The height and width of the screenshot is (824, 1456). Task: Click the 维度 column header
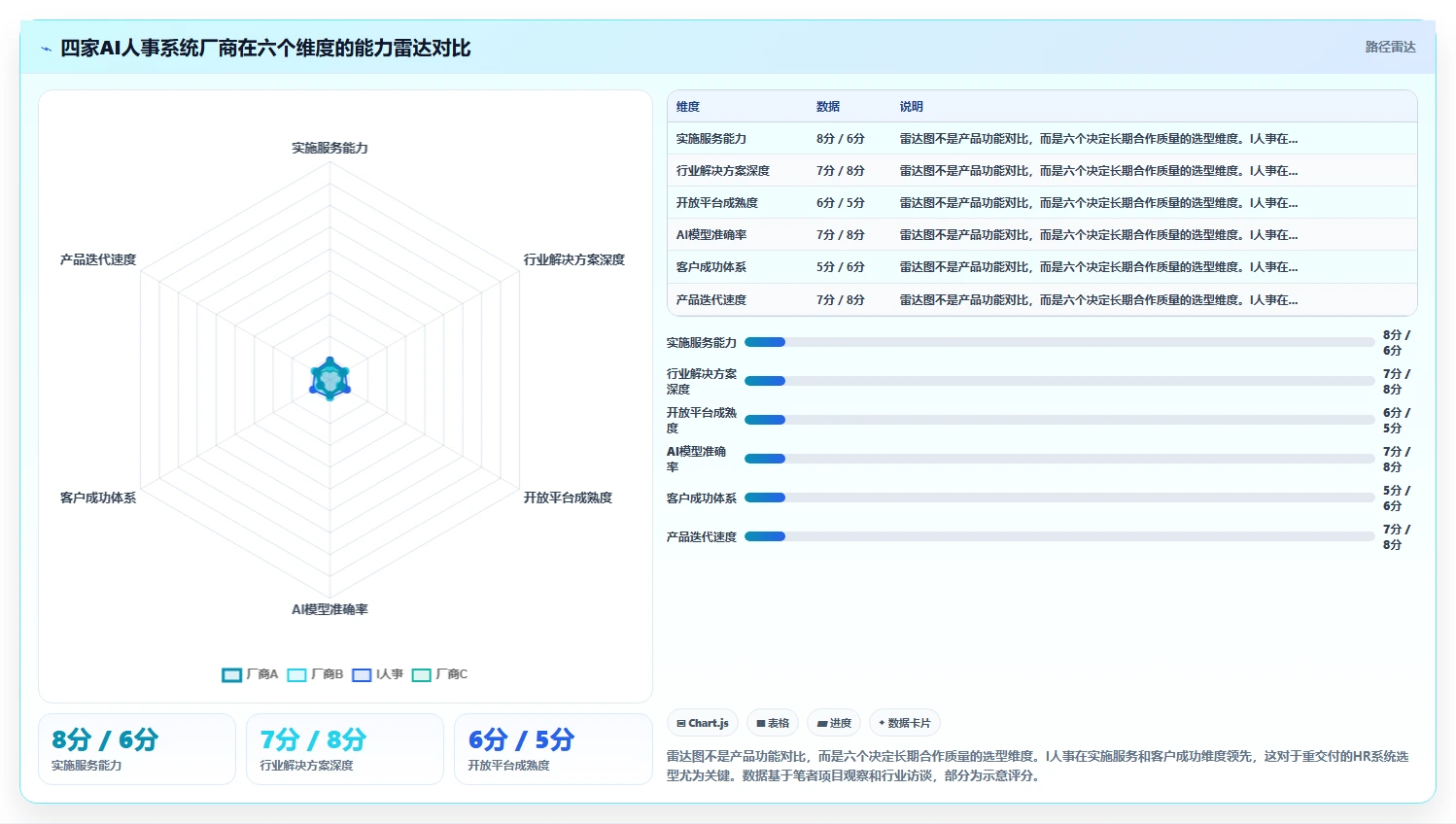[x=688, y=107]
